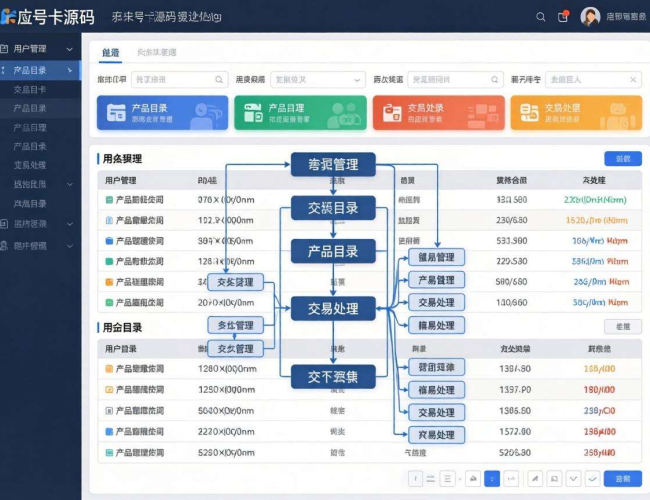Click the app logo beside the title
Viewport: 650px width, 500px height.
coord(7,17)
